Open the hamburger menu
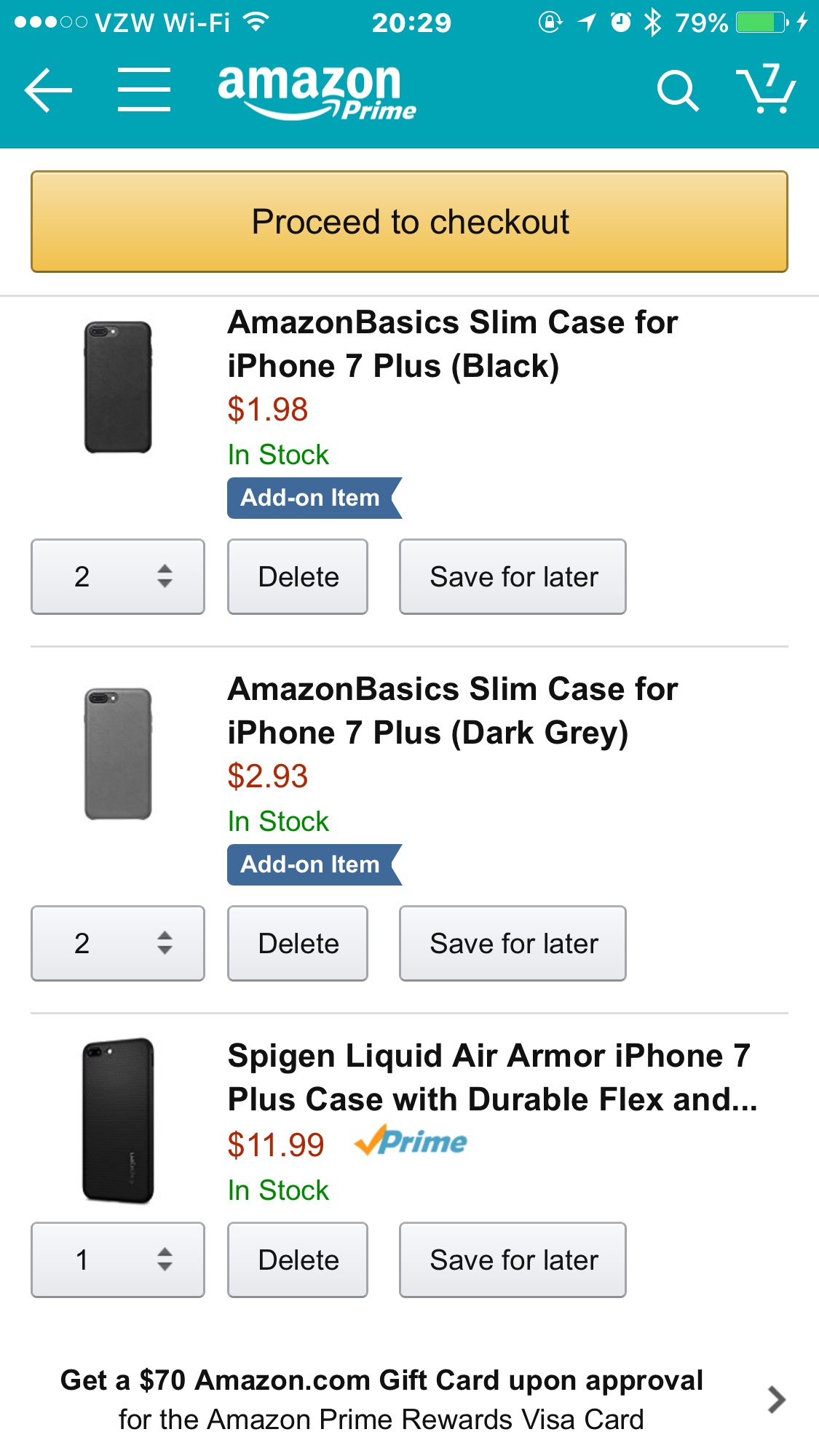The height and width of the screenshot is (1456, 819). click(x=144, y=89)
